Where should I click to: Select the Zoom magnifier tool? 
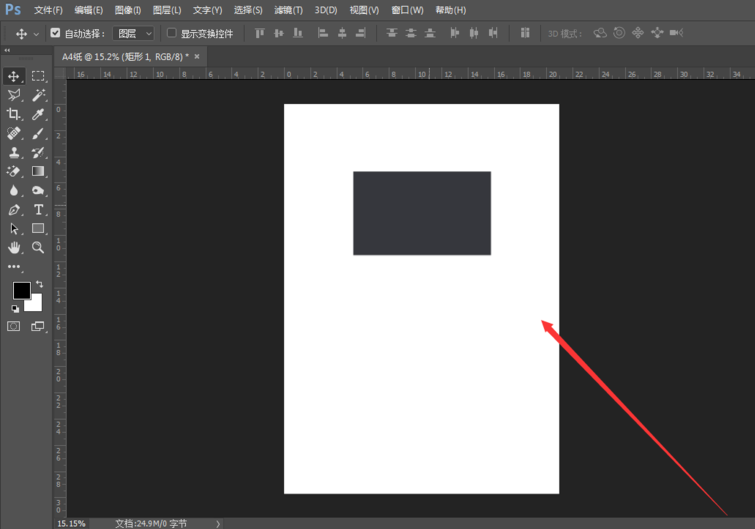pyautogui.click(x=38, y=247)
